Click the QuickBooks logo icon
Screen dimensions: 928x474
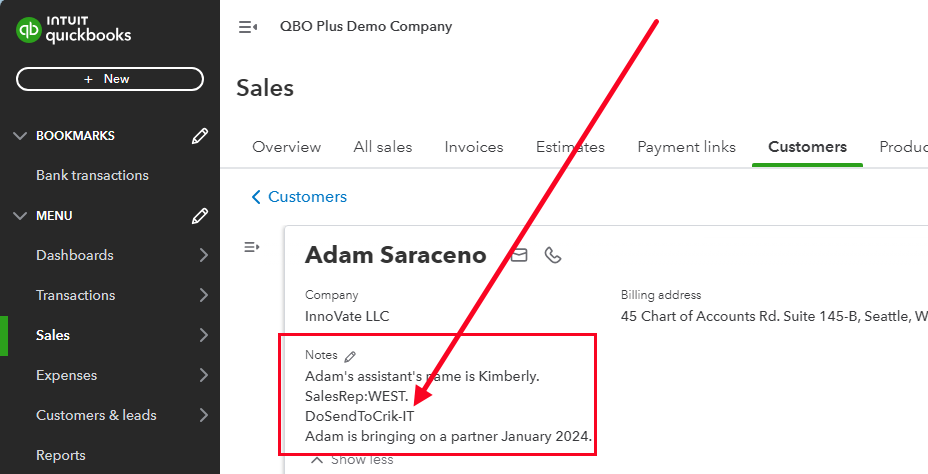click(x=29, y=30)
